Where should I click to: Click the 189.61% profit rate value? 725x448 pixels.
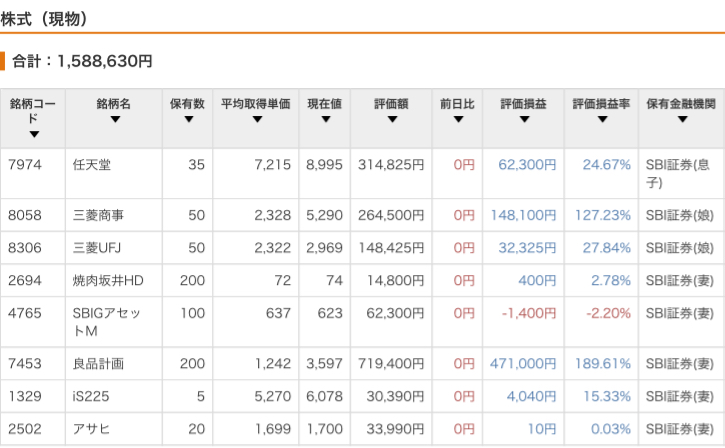(602, 364)
